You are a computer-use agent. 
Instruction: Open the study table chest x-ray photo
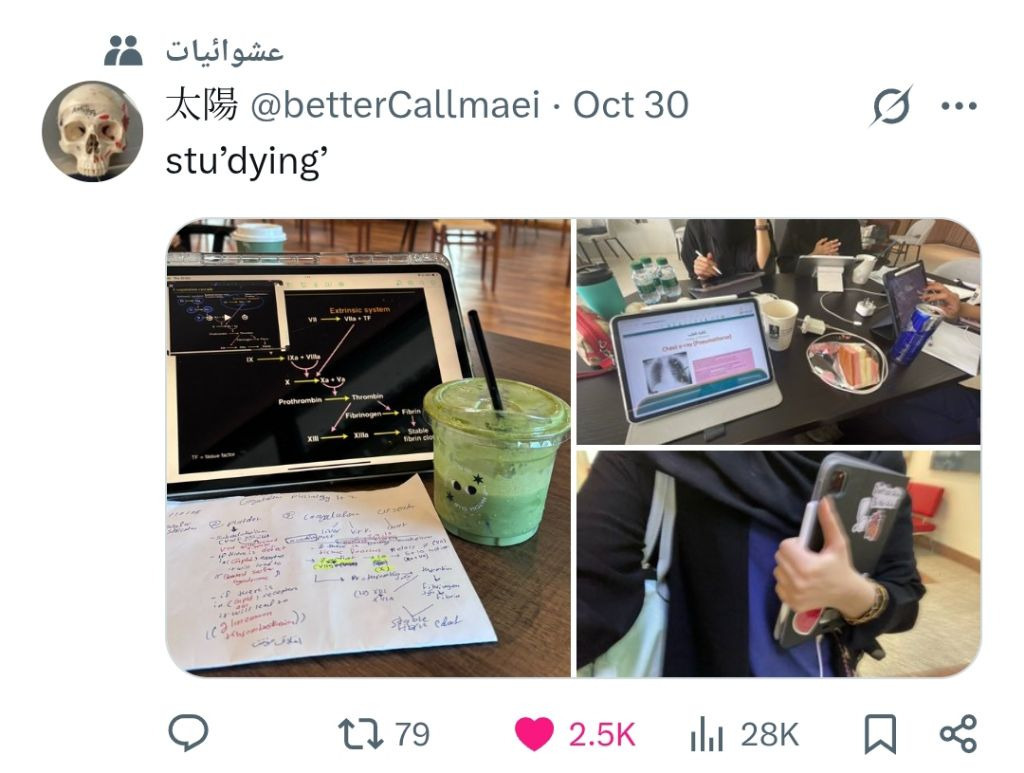(778, 332)
